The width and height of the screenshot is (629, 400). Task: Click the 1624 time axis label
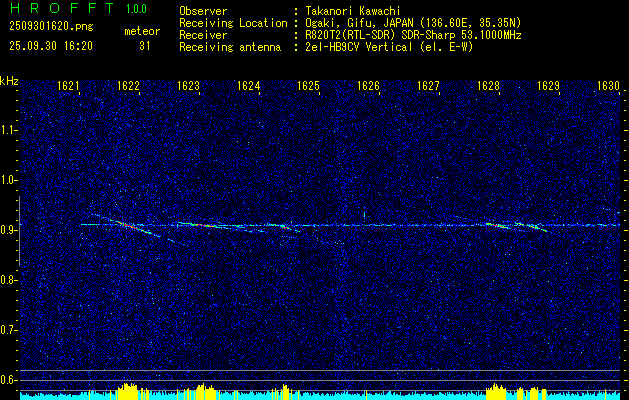click(249, 85)
